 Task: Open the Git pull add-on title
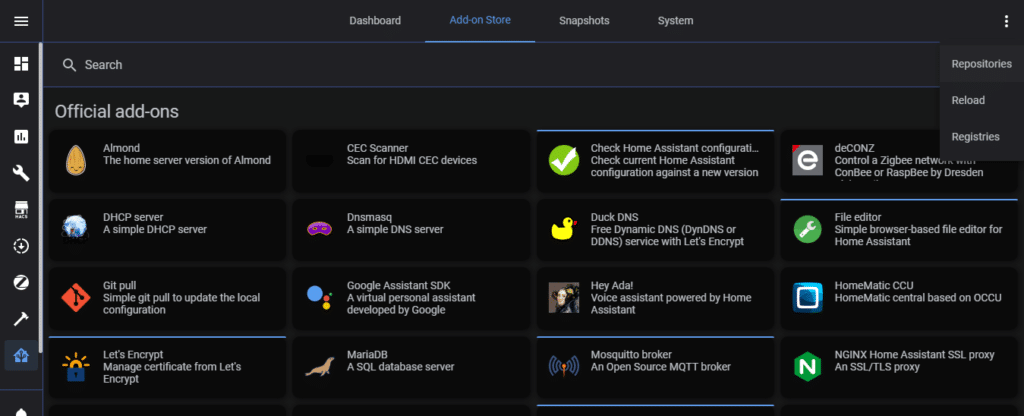point(121,285)
